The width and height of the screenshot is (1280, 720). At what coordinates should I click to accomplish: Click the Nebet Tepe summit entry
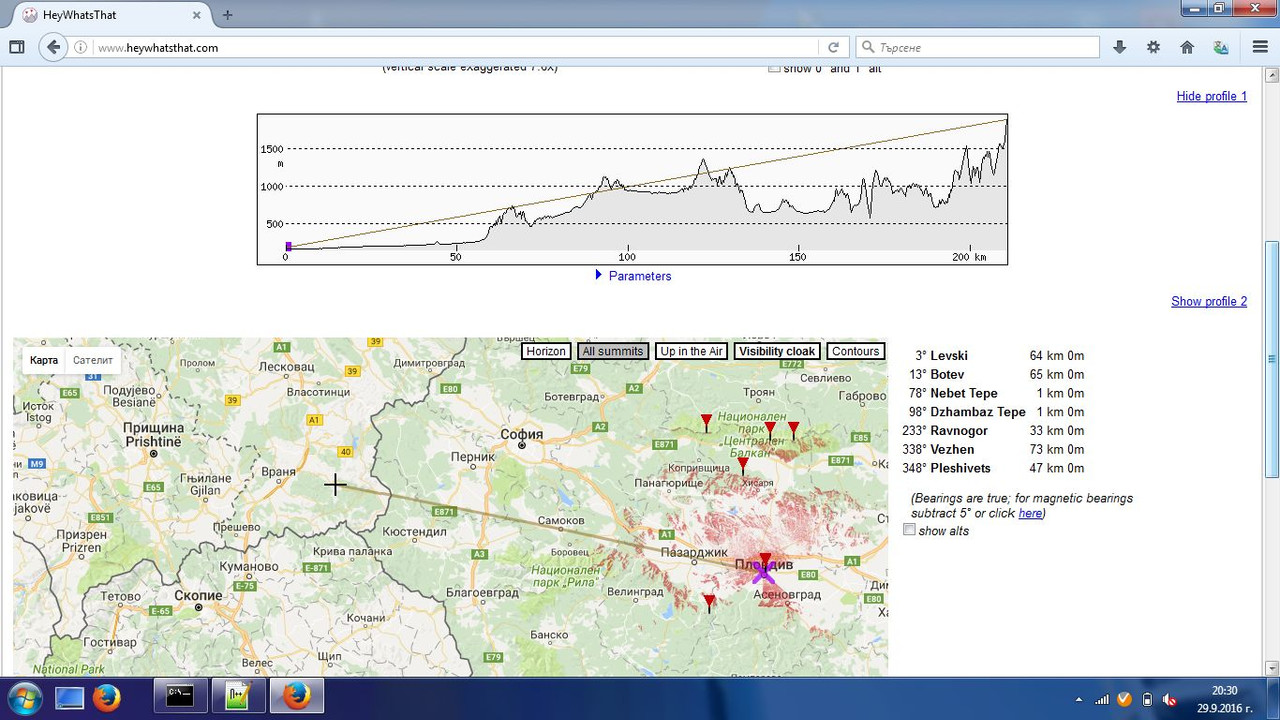tap(964, 393)
